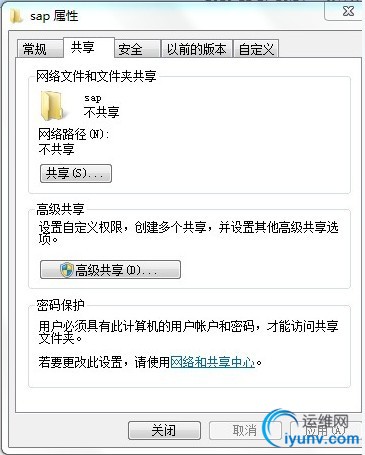Open the 网络和共享中心 link
Viewport: 365px width, 455px height.
tap(213, 362)
